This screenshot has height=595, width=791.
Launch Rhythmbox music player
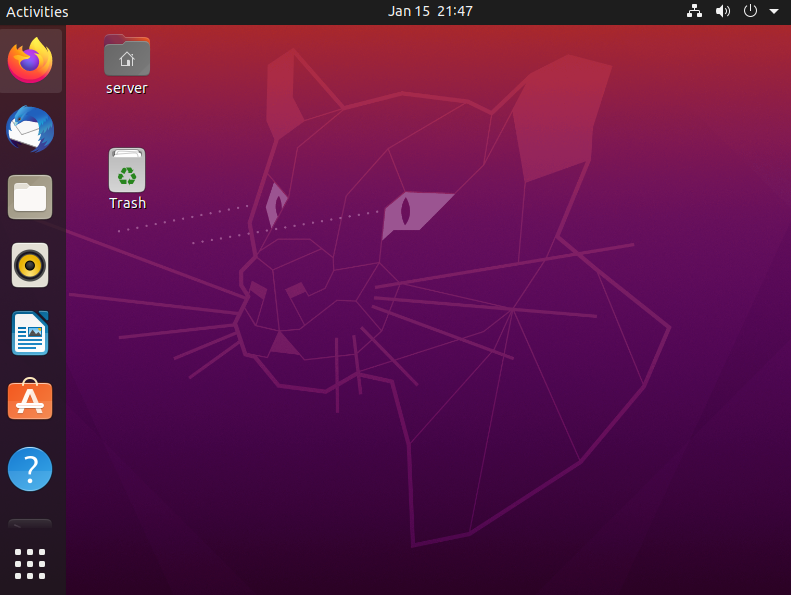click(30, 265)
